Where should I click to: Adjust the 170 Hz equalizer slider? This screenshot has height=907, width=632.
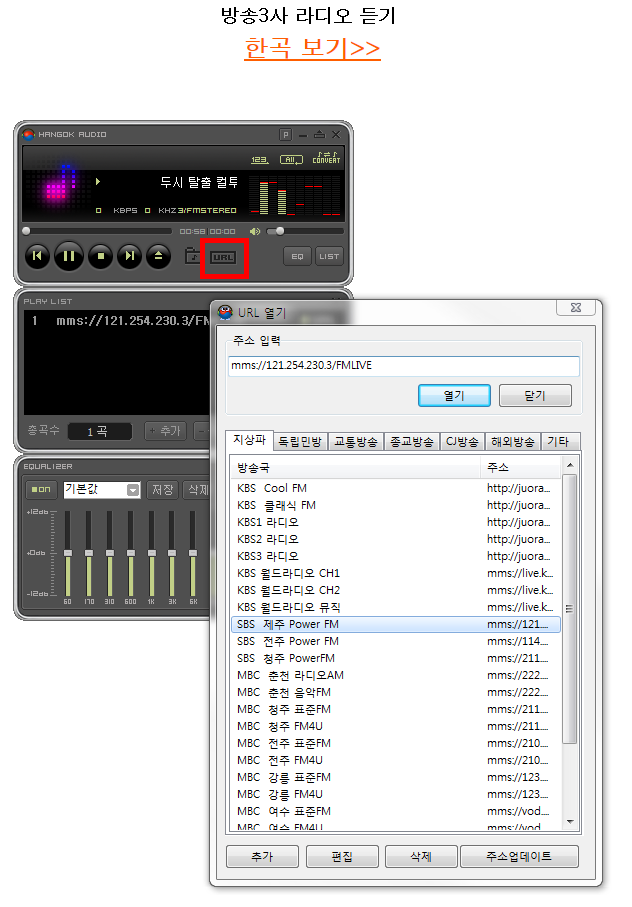tap(89, 554)
